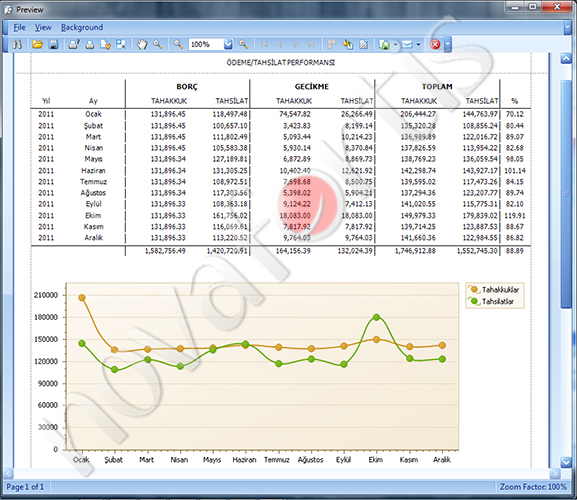This screenshot has height=500, width=577.
Task: Close the preview with the red X icon
Action: pyautogui.click(x=435, y=45)
